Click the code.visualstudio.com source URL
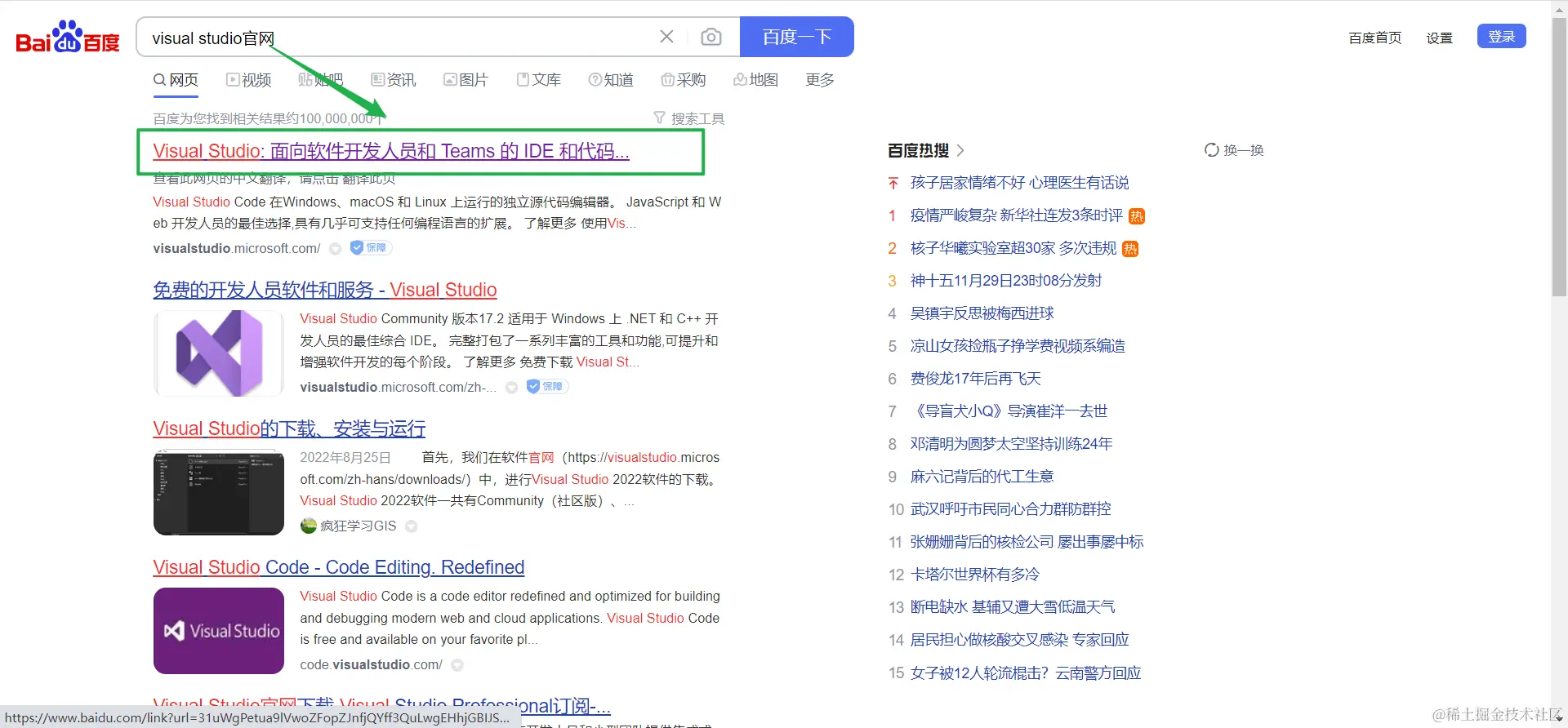The height and width of the screenshot is (728, 1568). (372, 664)
